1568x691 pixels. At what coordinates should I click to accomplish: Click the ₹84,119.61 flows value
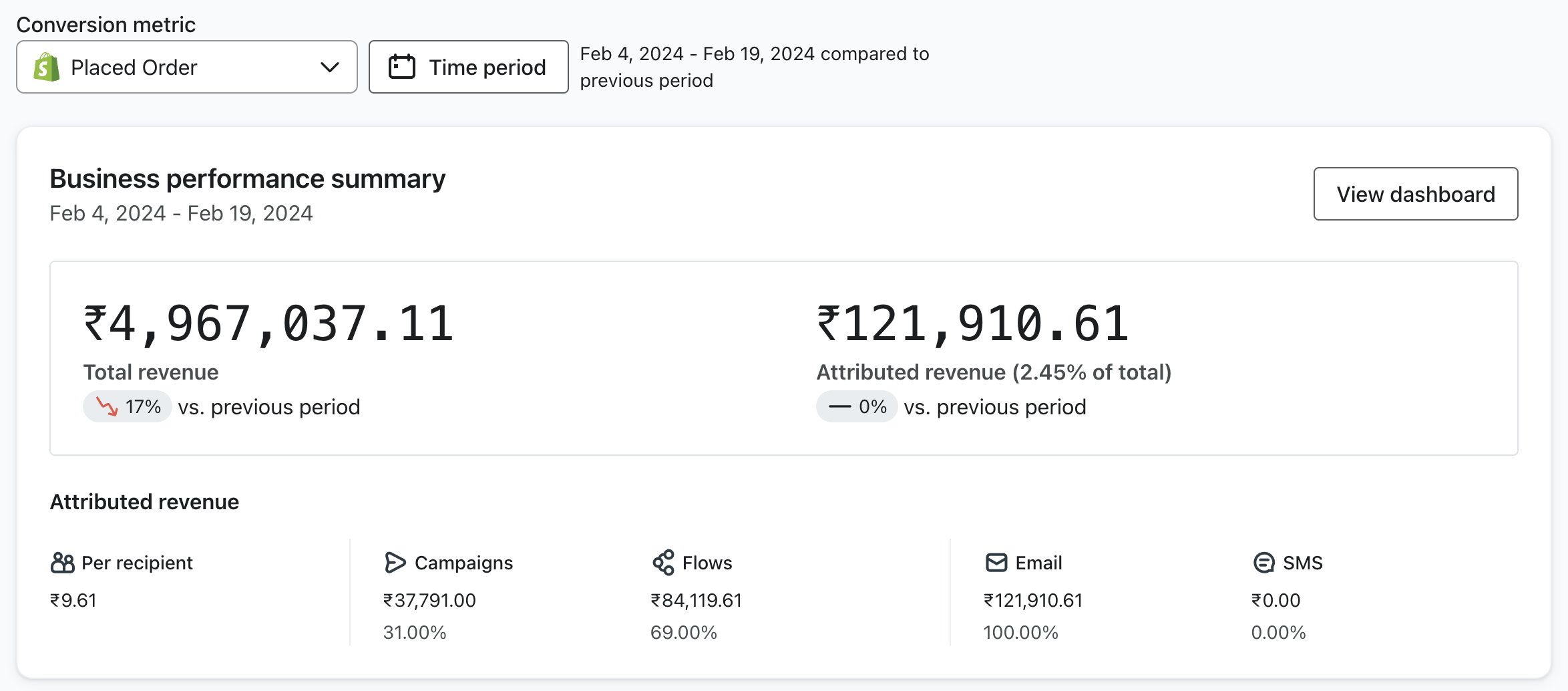click(697, 600)
